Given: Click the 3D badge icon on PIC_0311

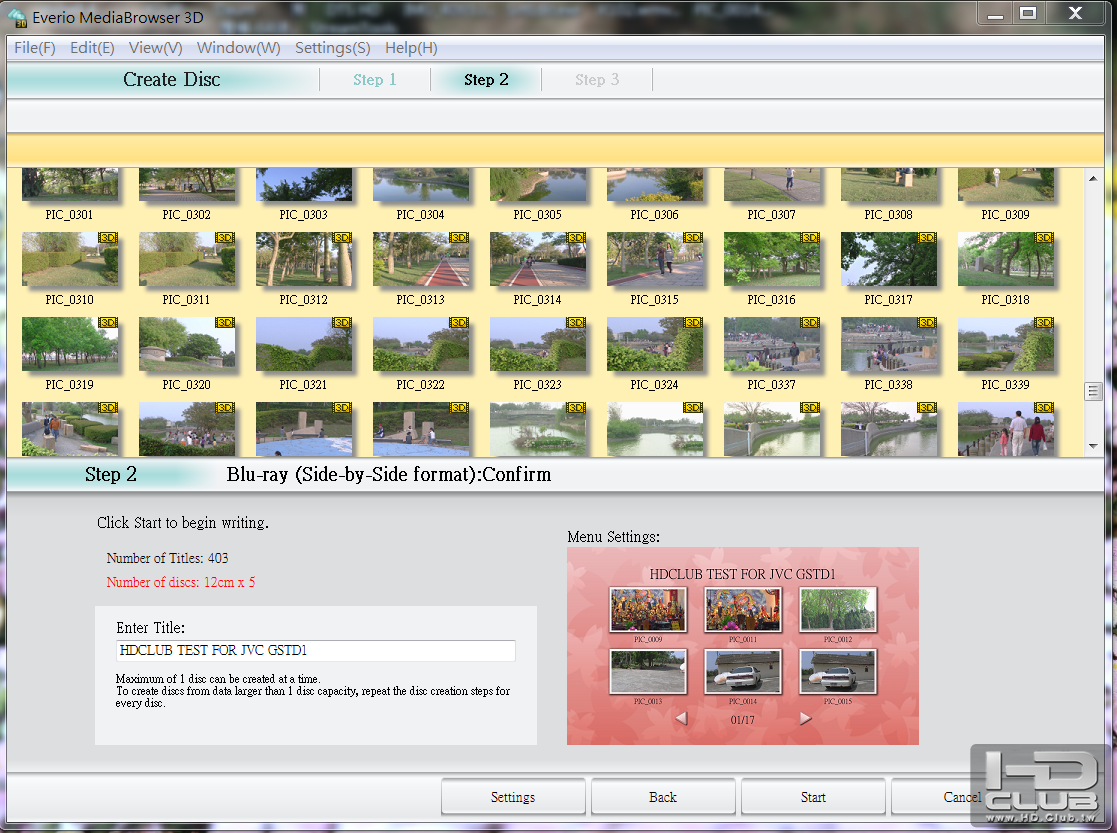Looking at the screenshot, I should pos(225,237).
